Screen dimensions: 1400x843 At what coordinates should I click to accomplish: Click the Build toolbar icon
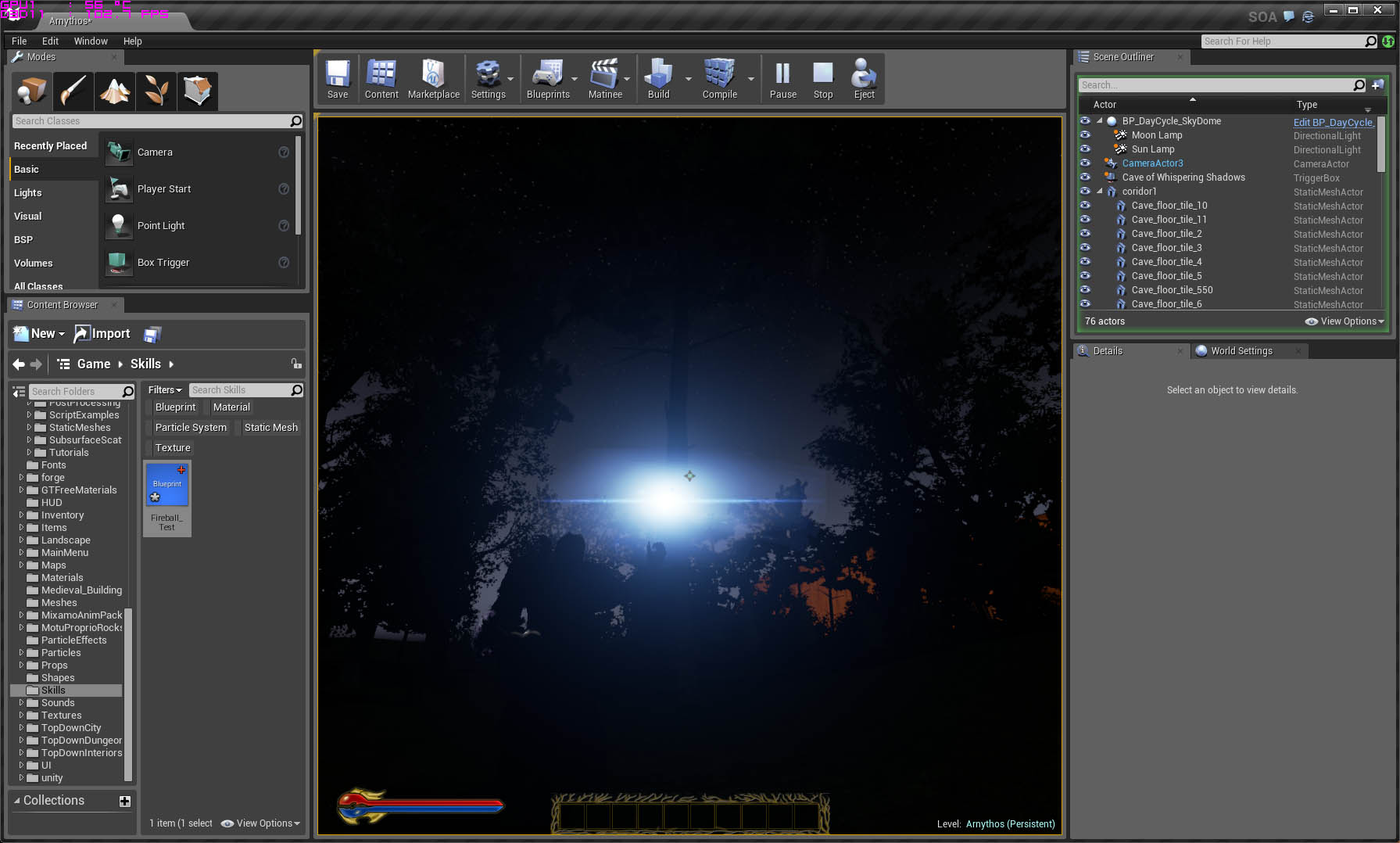point(658,79)
